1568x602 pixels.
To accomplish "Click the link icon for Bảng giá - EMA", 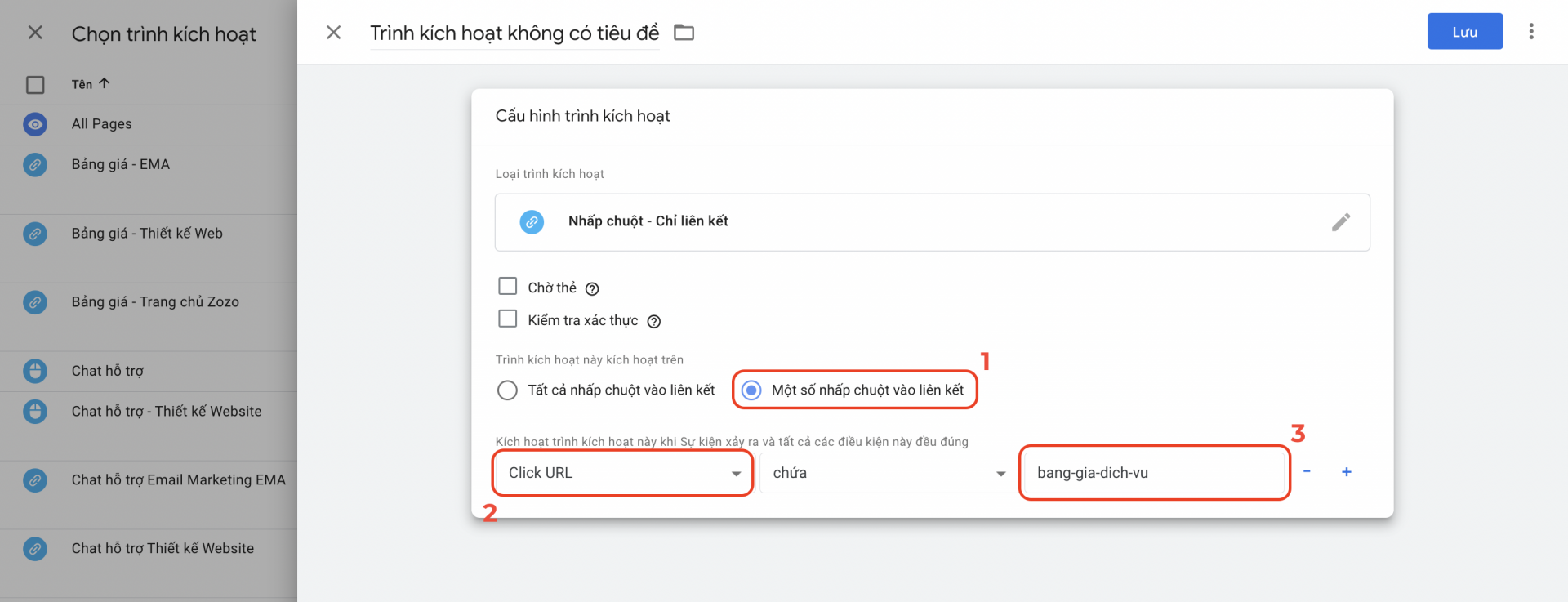I will pos(35,165).
